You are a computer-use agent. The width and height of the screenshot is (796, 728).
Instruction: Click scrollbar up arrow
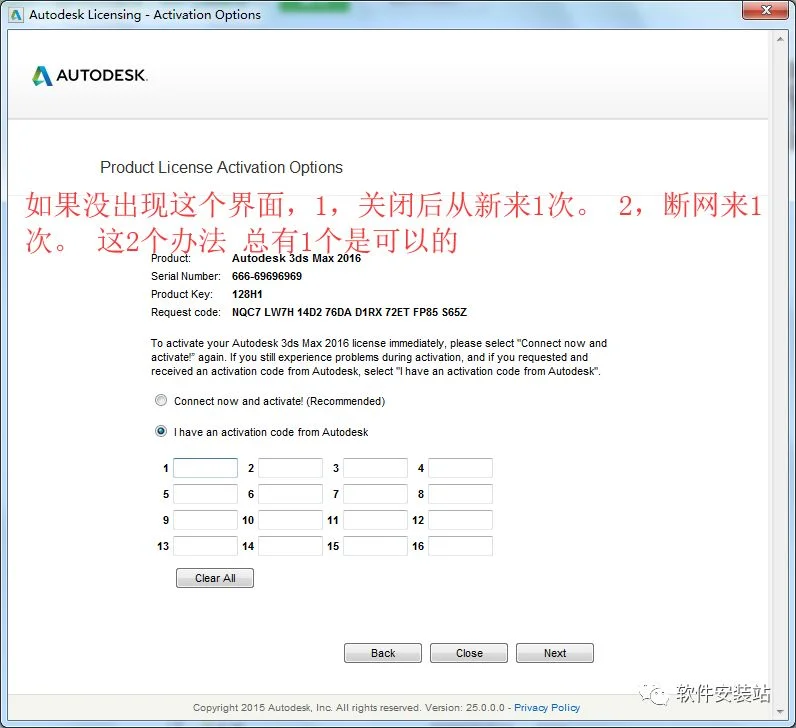(x=780, y=39)
